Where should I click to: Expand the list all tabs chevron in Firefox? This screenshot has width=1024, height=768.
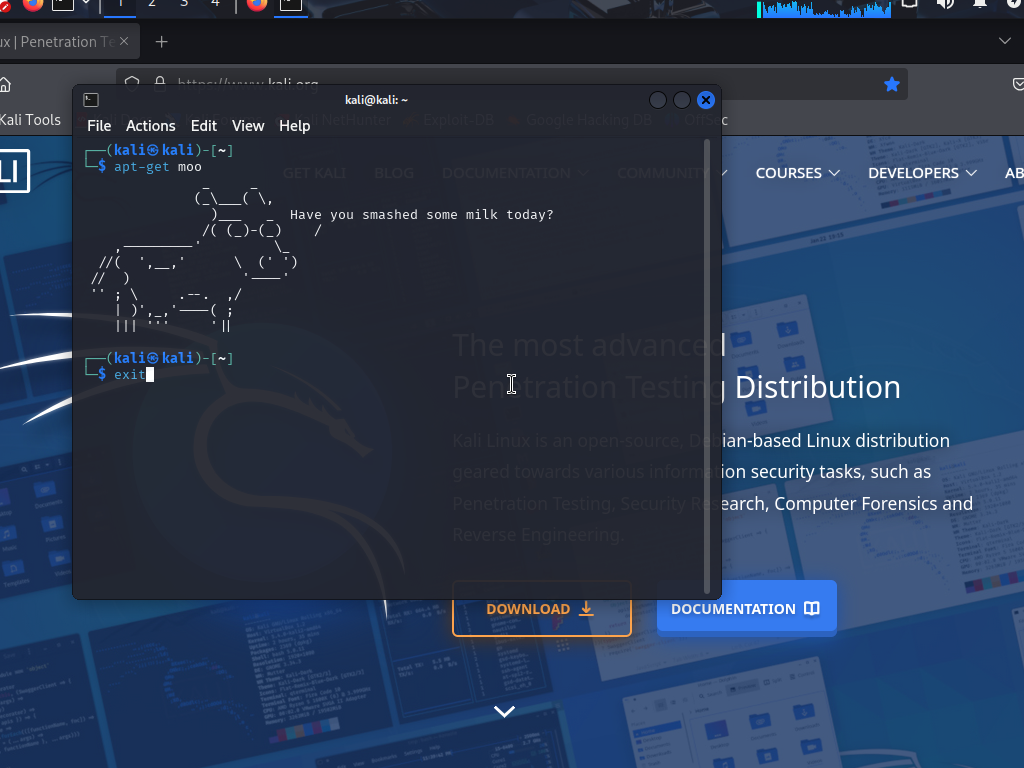pos(1004,41)
